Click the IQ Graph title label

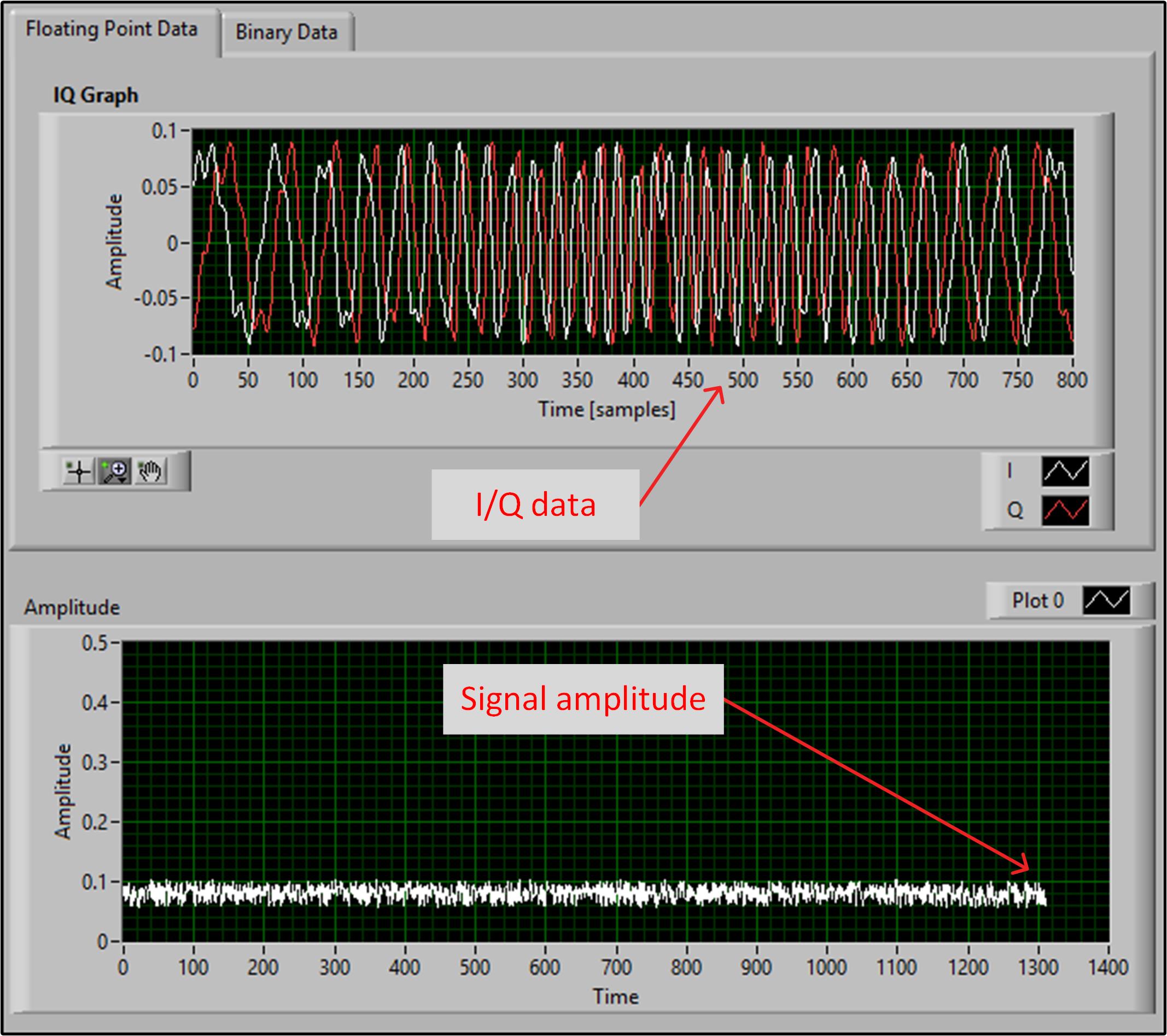coord(96,95)
